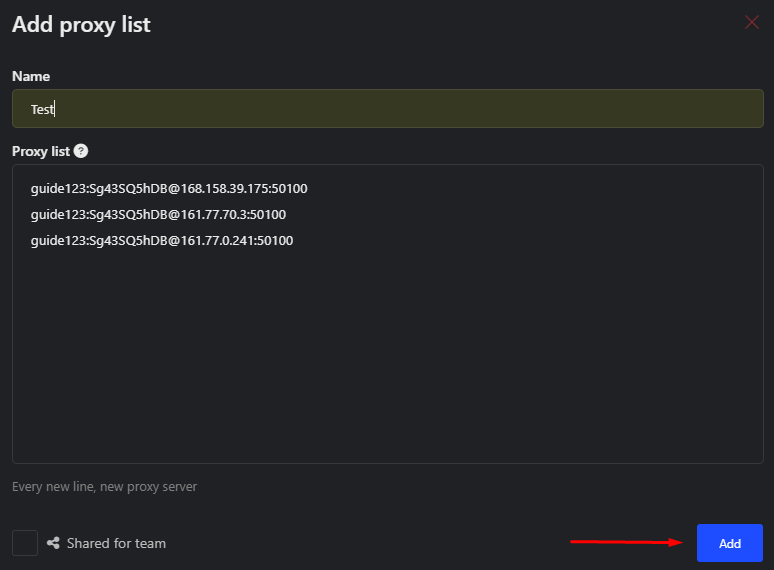Click IP 161.77.0.241 in third proxy entry

point(217,241)
